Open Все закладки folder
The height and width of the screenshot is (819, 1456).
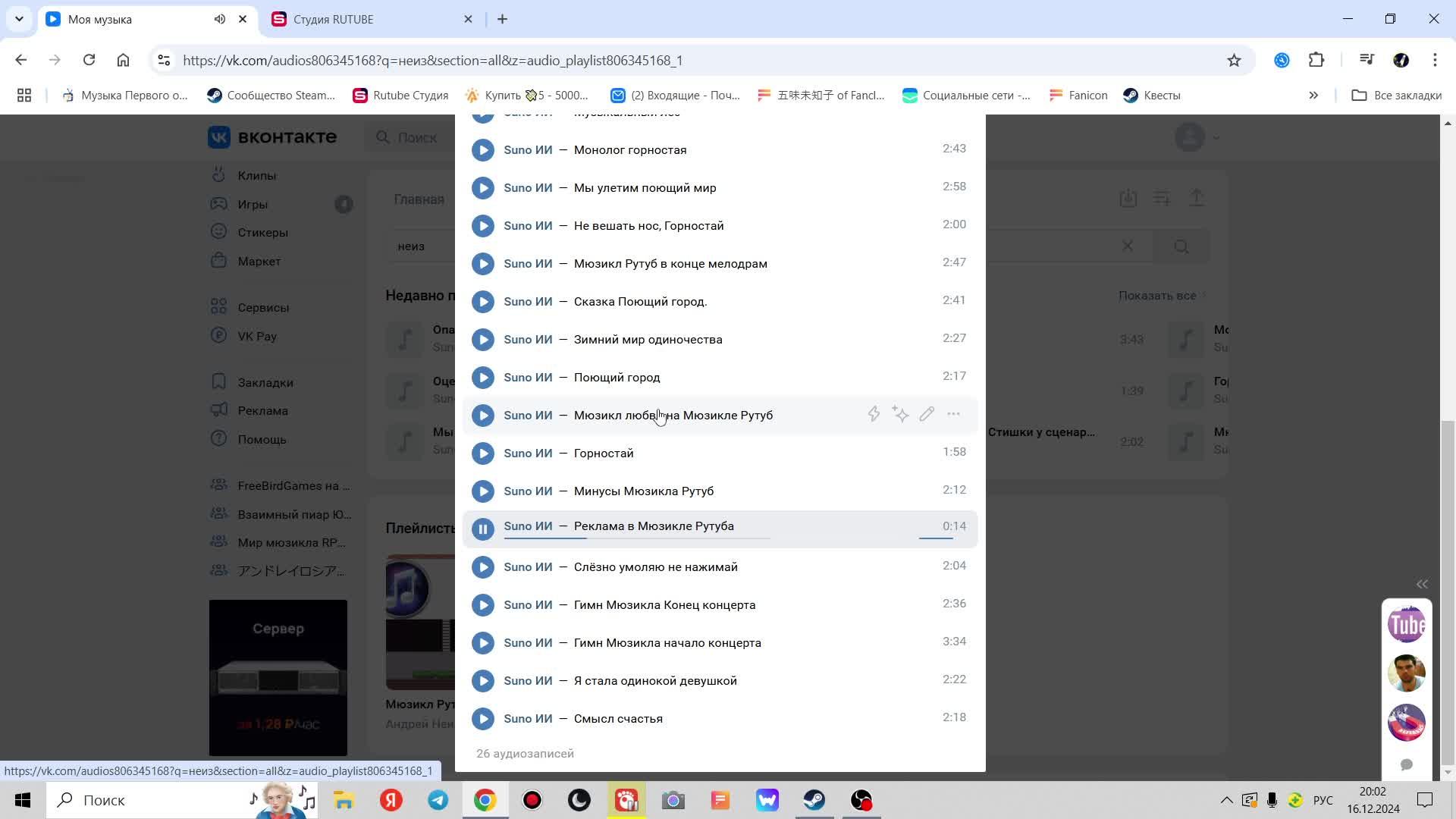1396,95
